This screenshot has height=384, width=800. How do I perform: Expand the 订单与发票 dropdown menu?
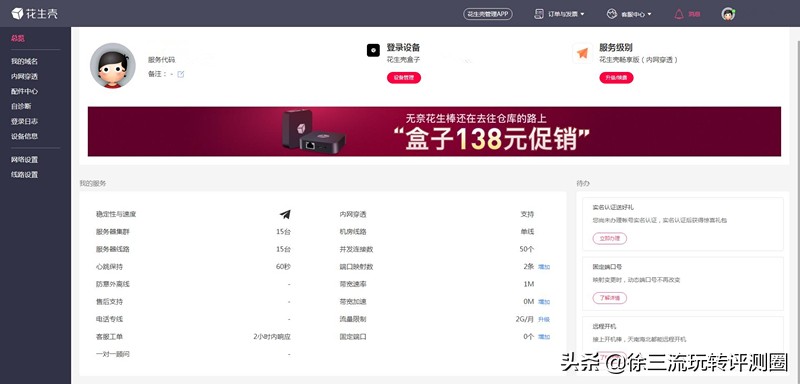(582, 15)
